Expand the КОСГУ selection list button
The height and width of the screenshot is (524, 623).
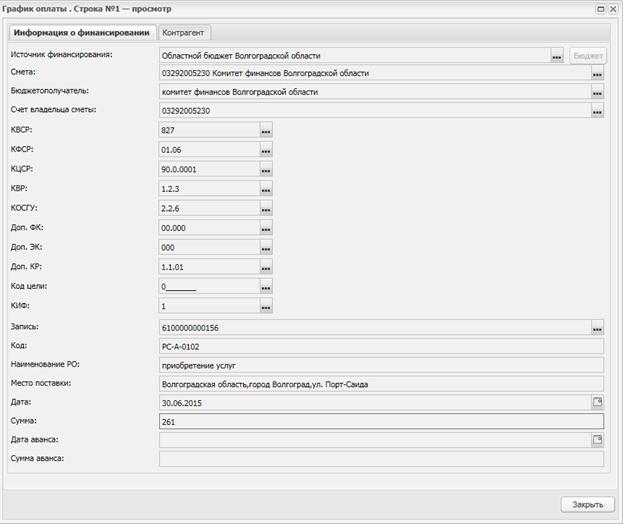coord(266,209)
